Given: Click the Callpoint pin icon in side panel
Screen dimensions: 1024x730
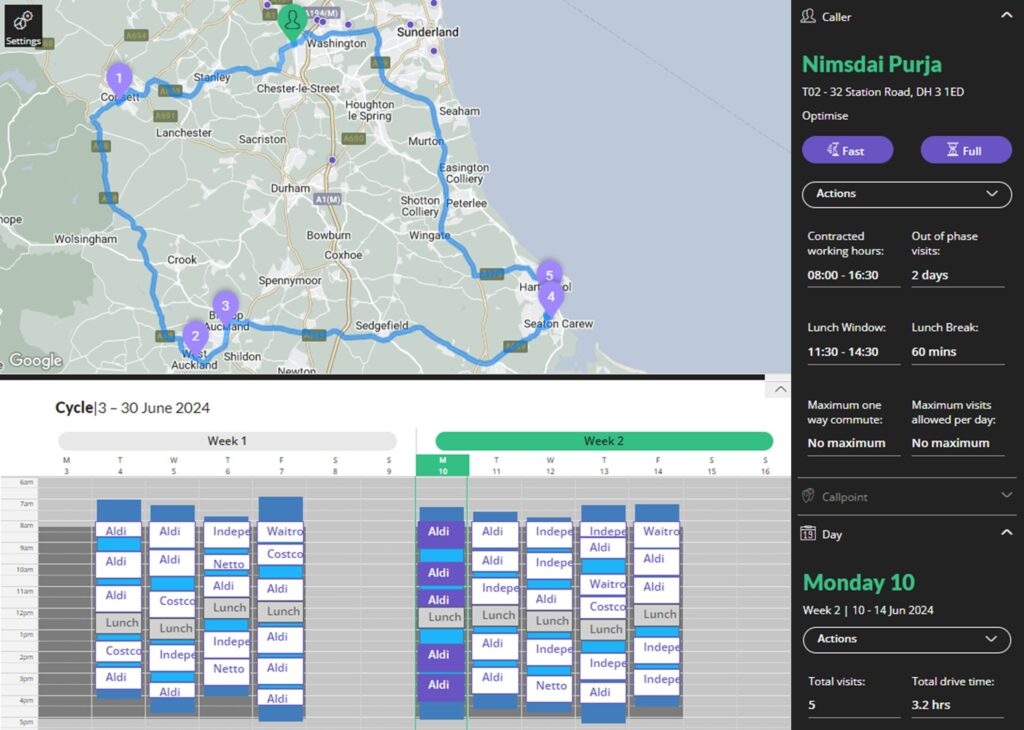Looking at the screenshot, I should click(x=808, y=496).
